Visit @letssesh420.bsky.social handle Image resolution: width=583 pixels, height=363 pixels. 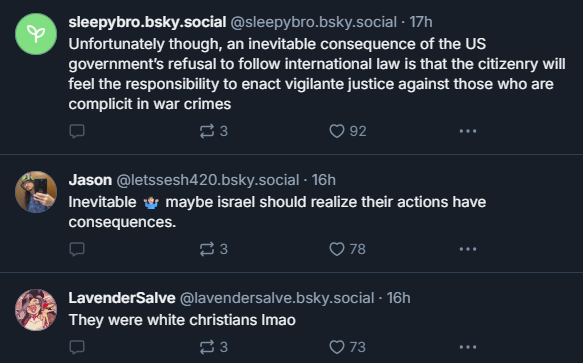coord(208,180)
